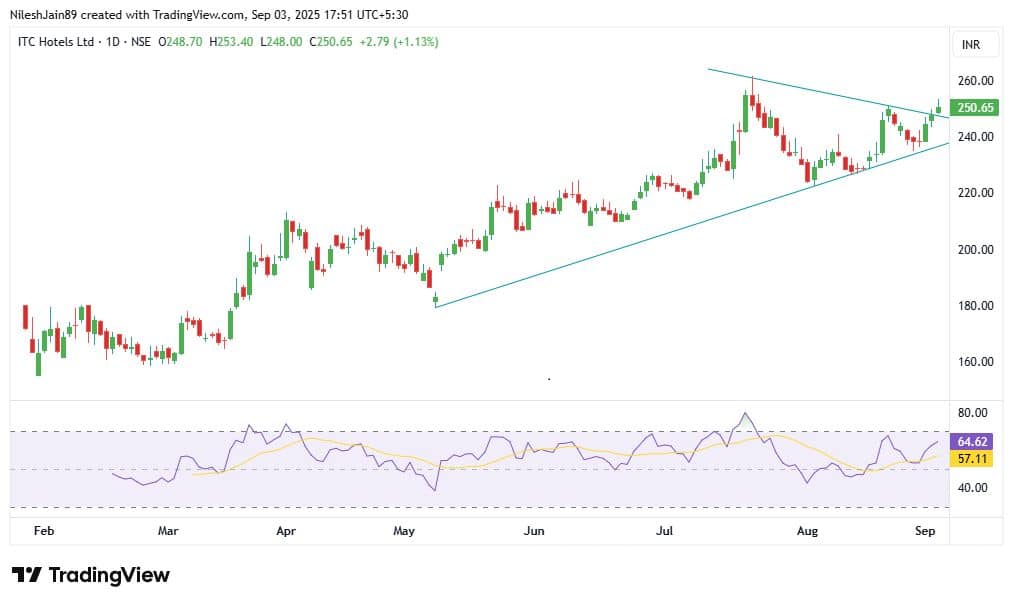
Task: Click the TradingView logo icon at bottom
Action: (x=27, y=575)
